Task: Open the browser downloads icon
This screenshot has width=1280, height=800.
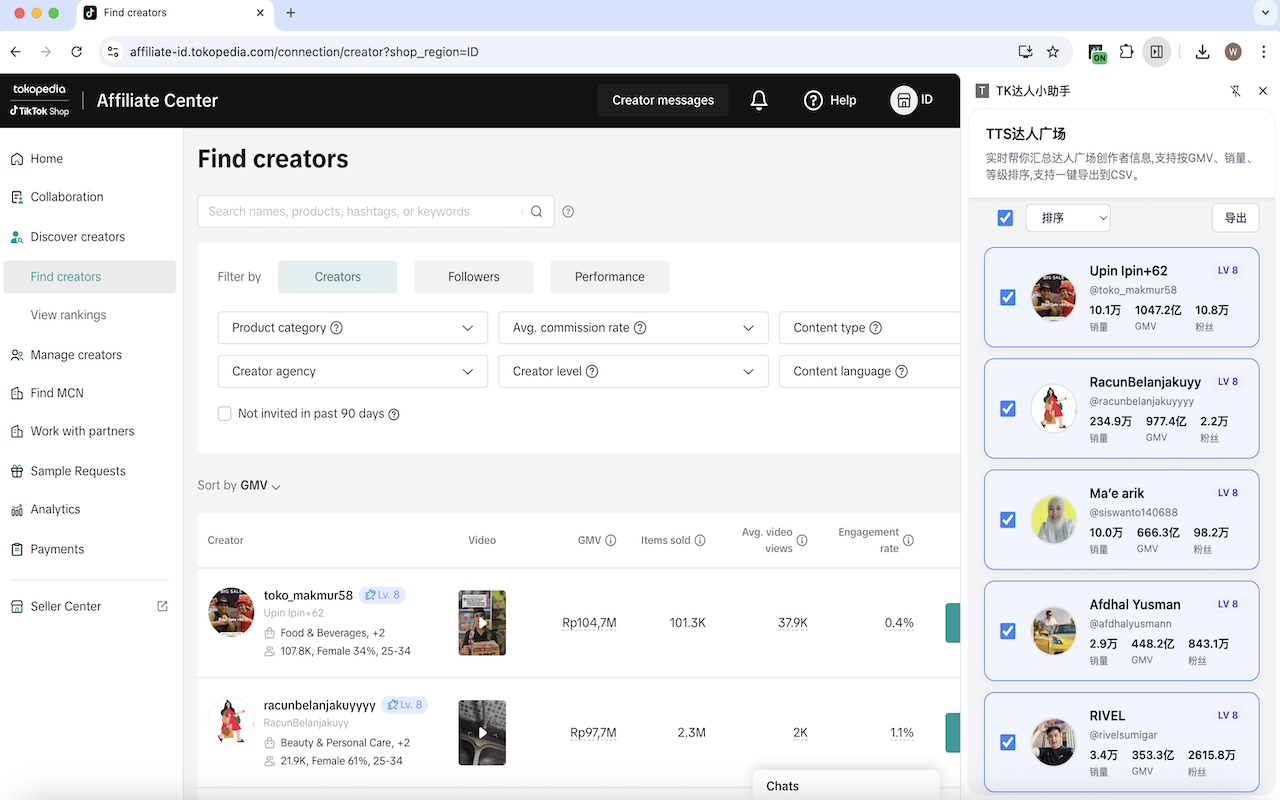Action: click(x=1202, y=52)
